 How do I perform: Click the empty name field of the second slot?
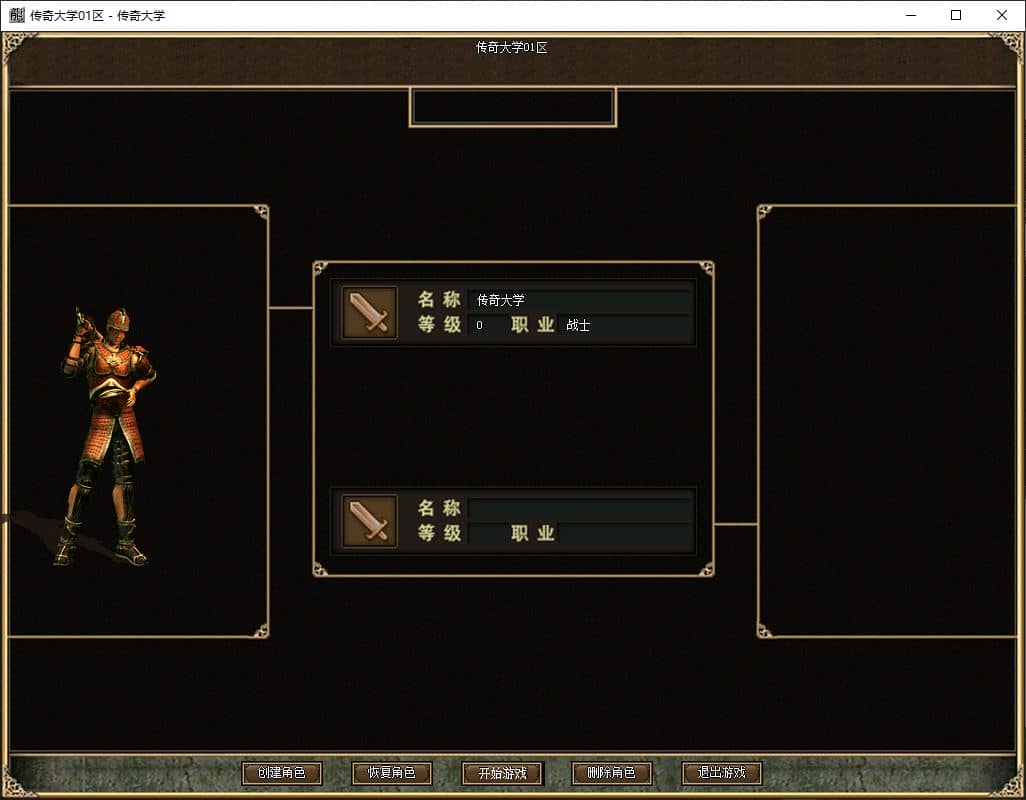580,508
